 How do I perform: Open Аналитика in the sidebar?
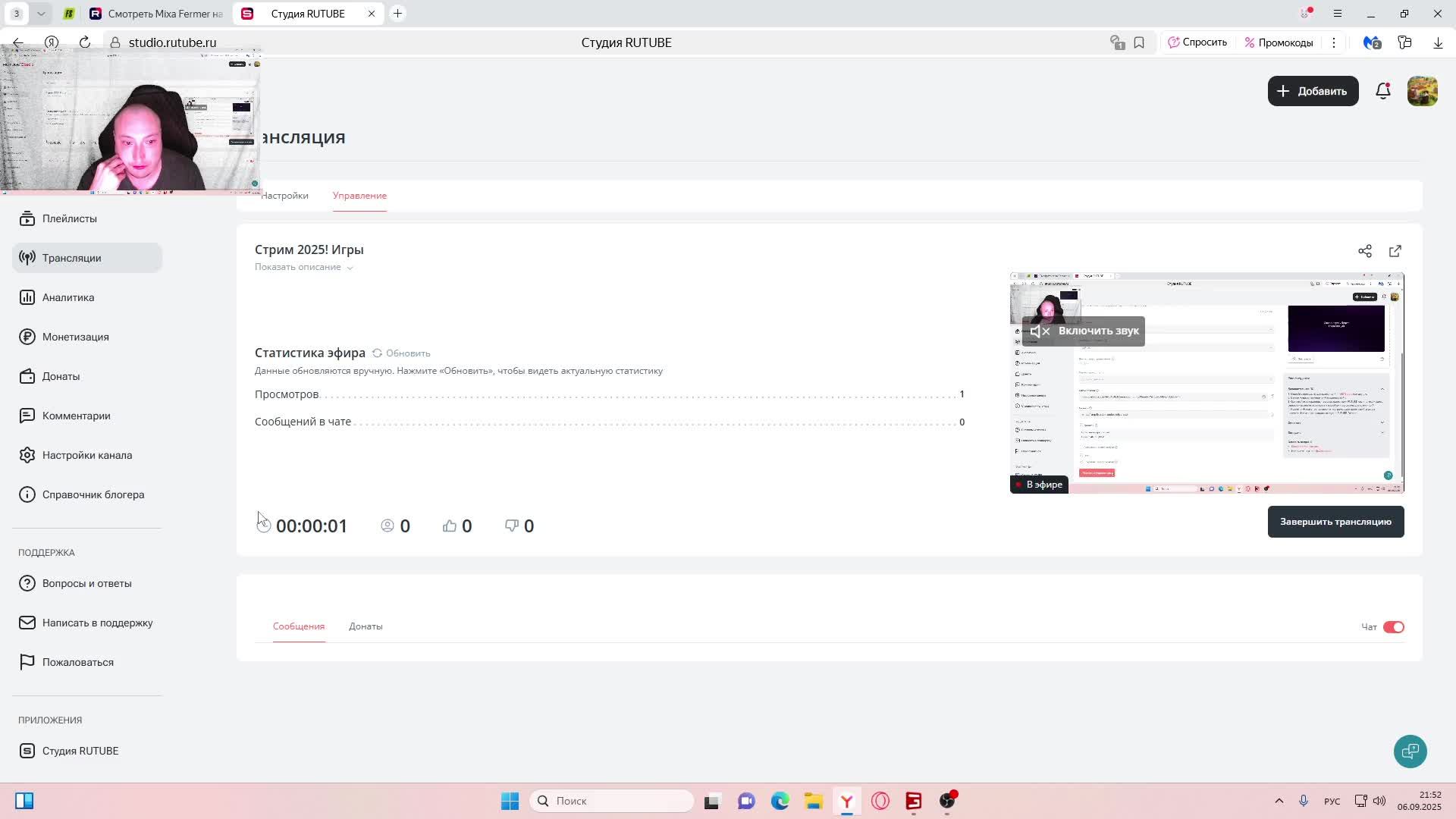(68, 297)
